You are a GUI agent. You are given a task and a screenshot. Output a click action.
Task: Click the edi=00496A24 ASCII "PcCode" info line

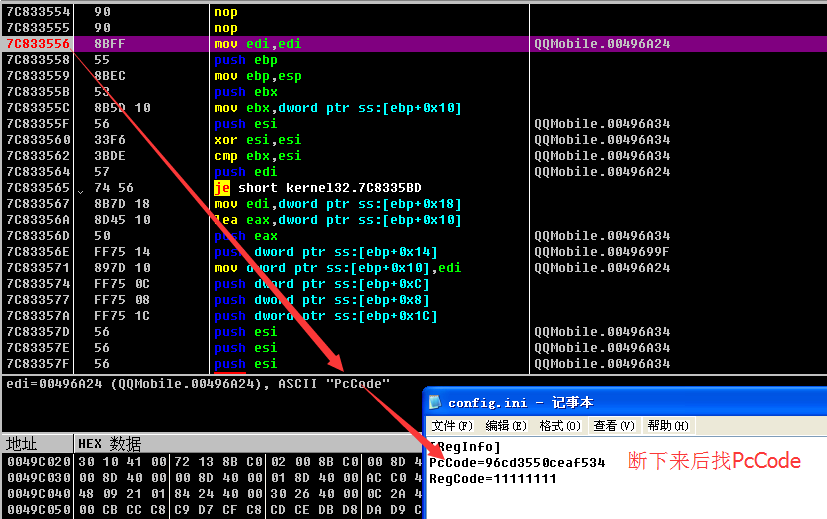pyautogui.click(x=198, y=384)
